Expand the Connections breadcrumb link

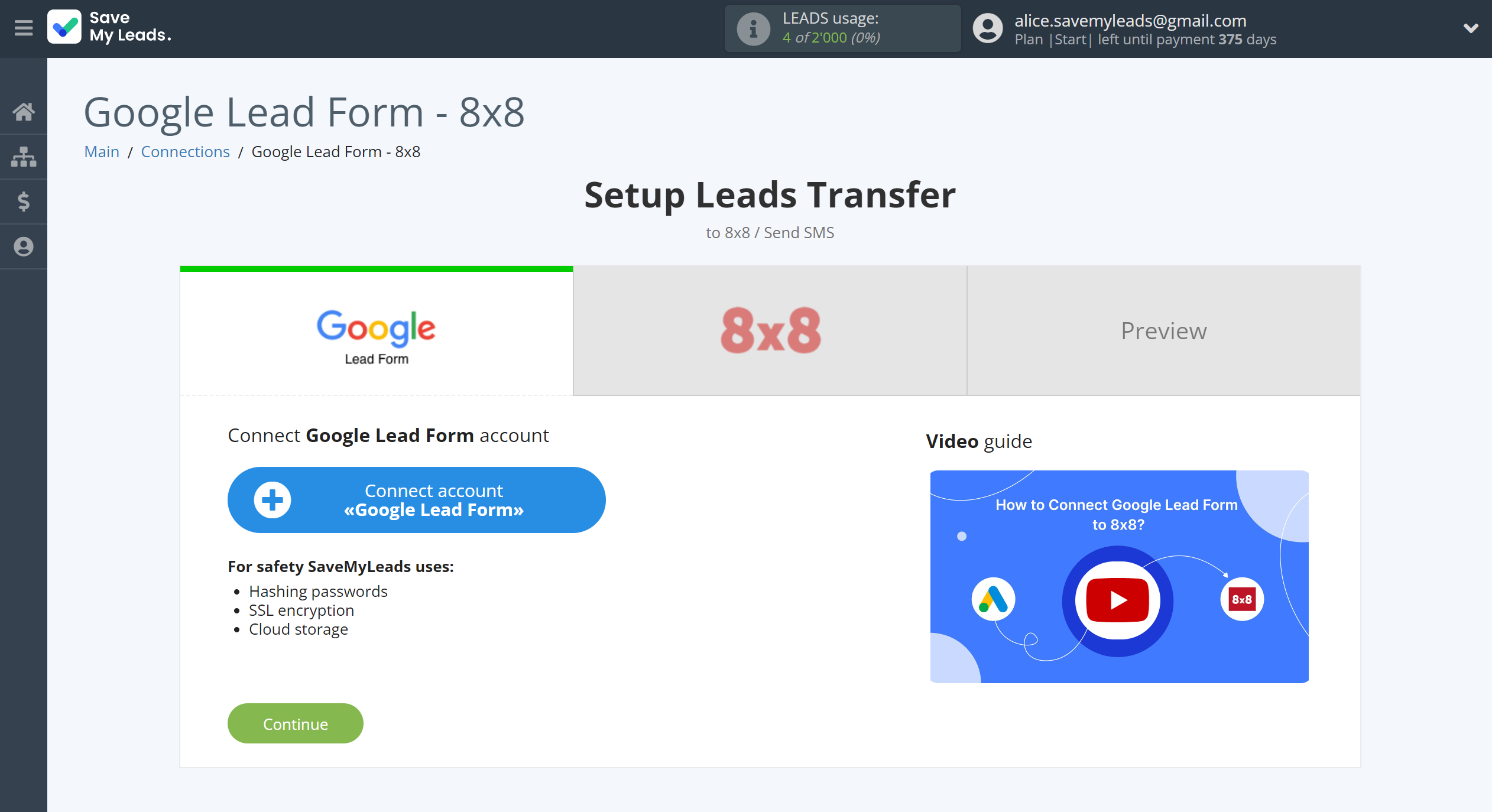coord(184,151)
